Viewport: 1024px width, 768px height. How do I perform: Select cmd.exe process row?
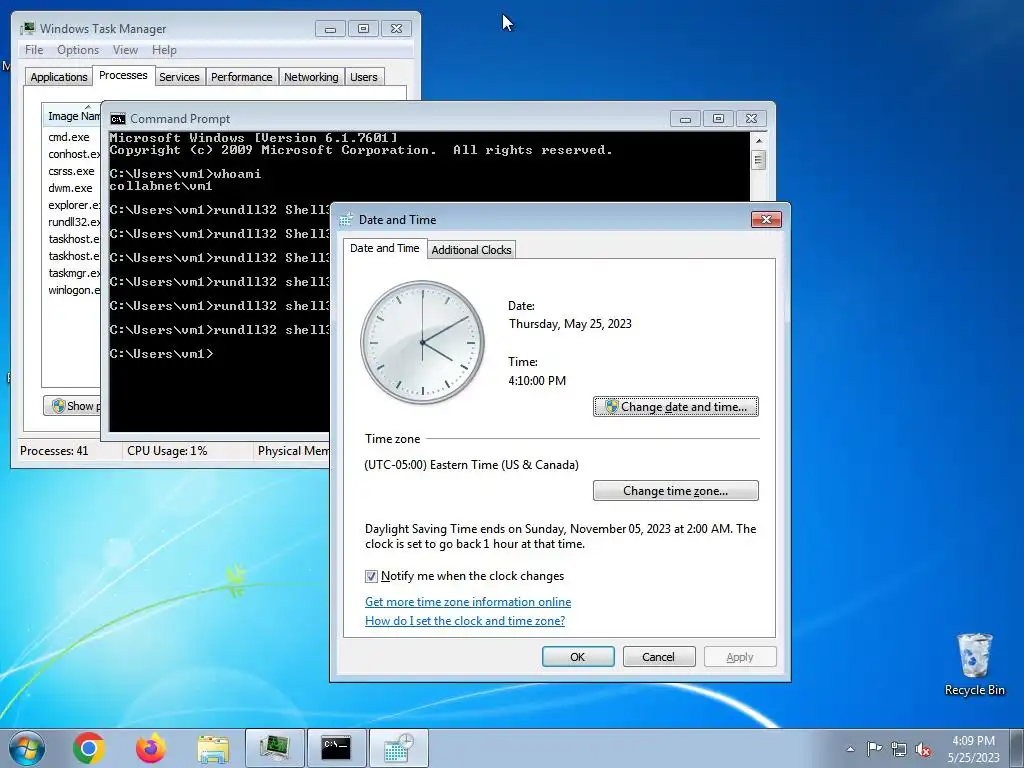coord(72,136)
